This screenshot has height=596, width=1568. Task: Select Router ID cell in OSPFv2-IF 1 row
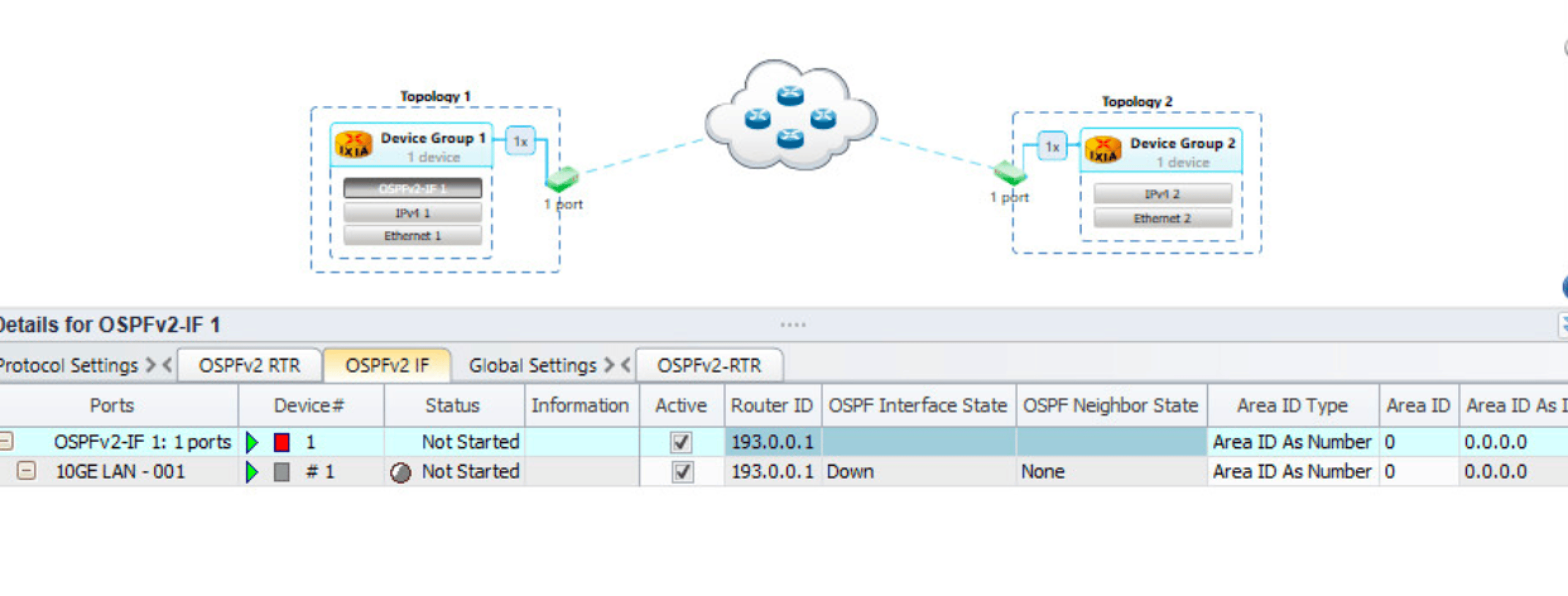point(773,442)
